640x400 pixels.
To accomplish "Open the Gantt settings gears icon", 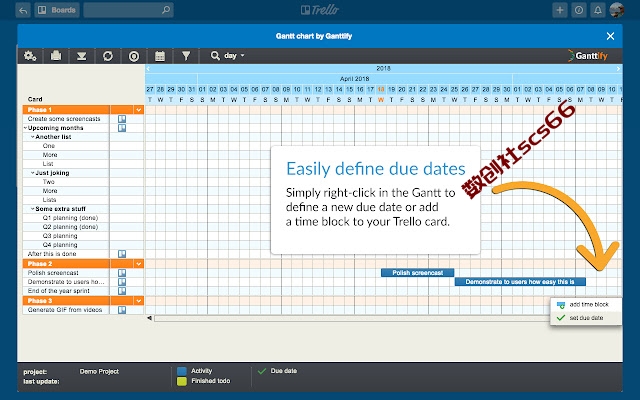I will [x=30, y=56].
